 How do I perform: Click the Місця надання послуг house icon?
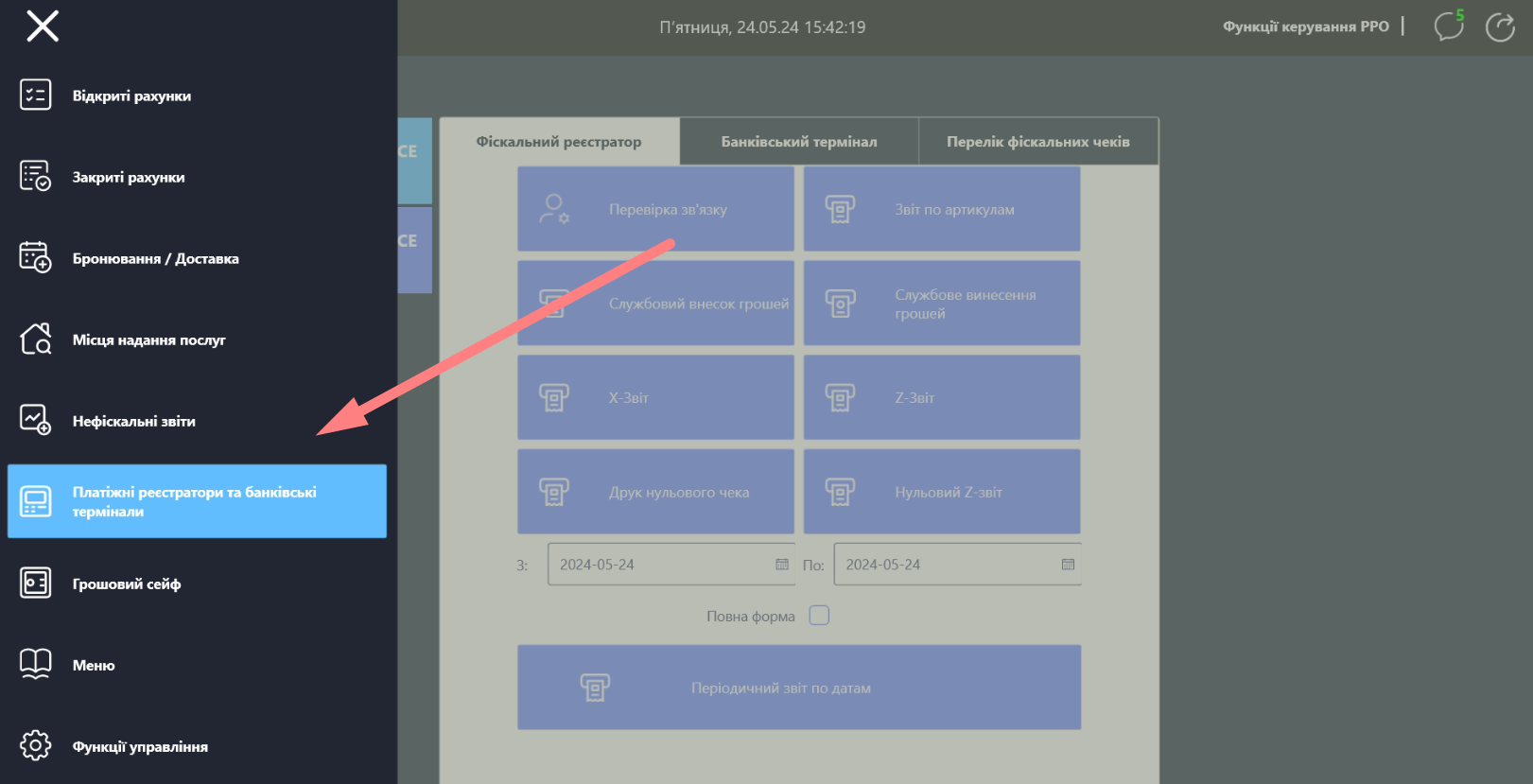pos(36,339)
